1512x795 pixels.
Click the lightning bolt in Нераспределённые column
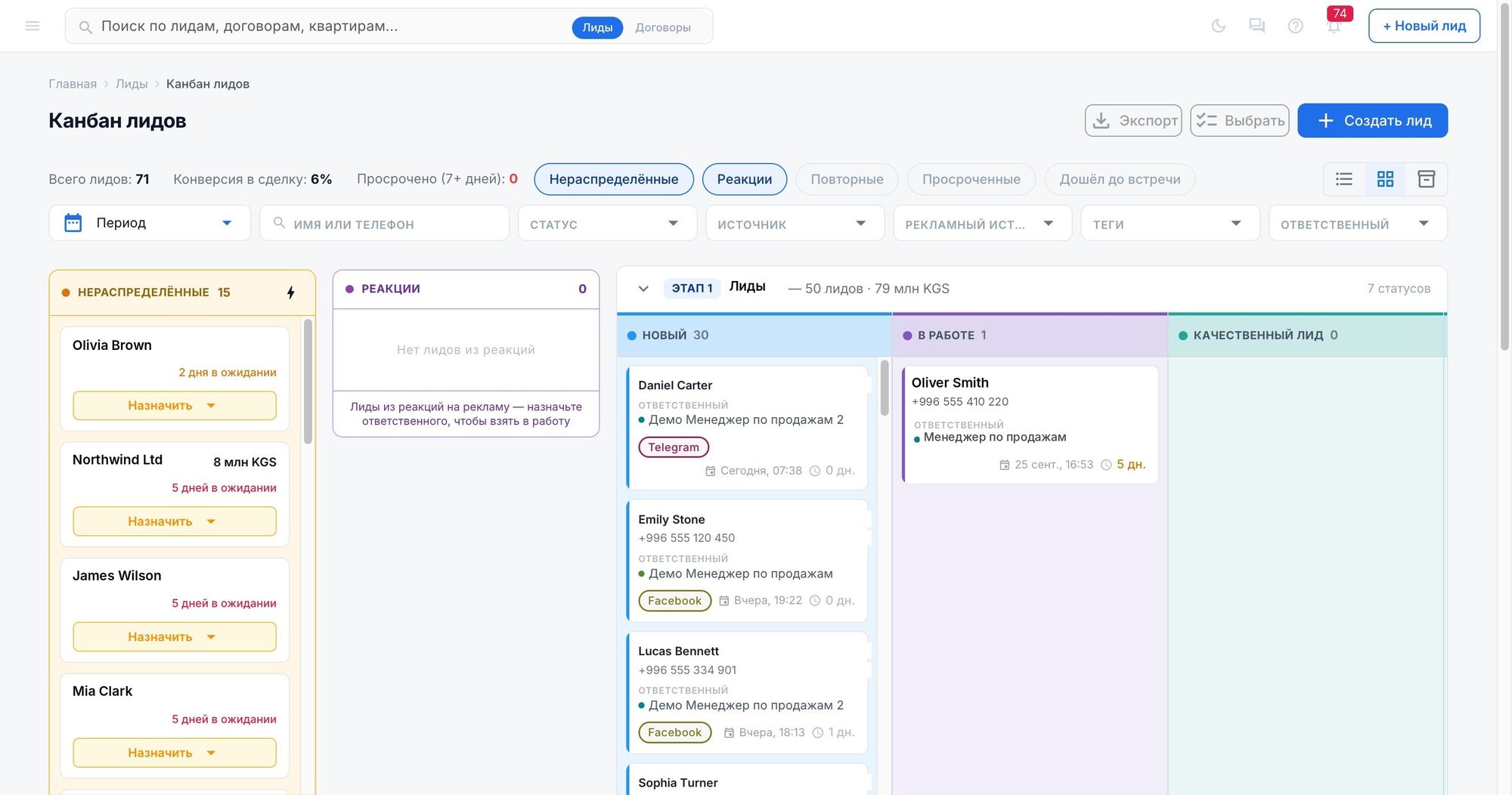tap(291, 292)
